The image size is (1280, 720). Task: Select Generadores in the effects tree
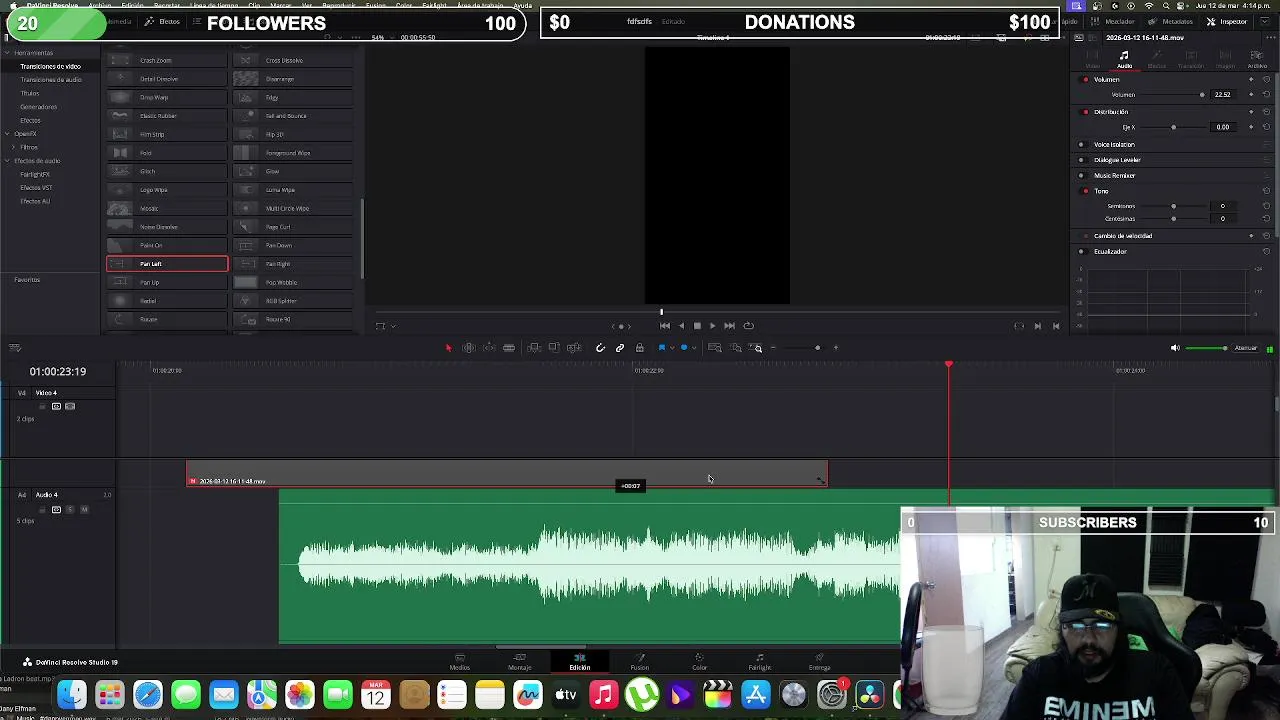click(x=39, y=107)
